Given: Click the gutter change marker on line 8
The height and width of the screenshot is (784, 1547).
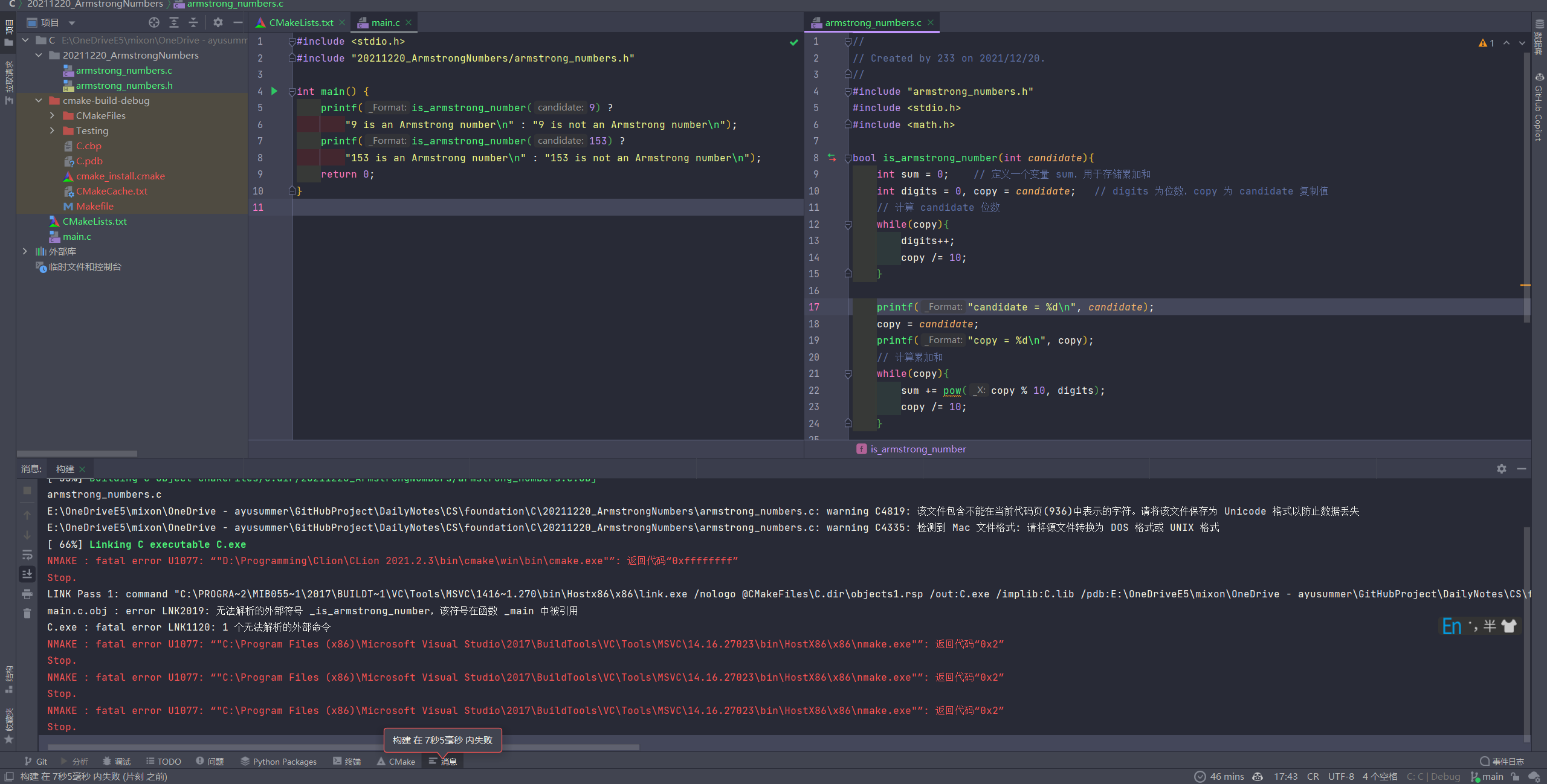Looking at the screenshot, I should point(832,158).
